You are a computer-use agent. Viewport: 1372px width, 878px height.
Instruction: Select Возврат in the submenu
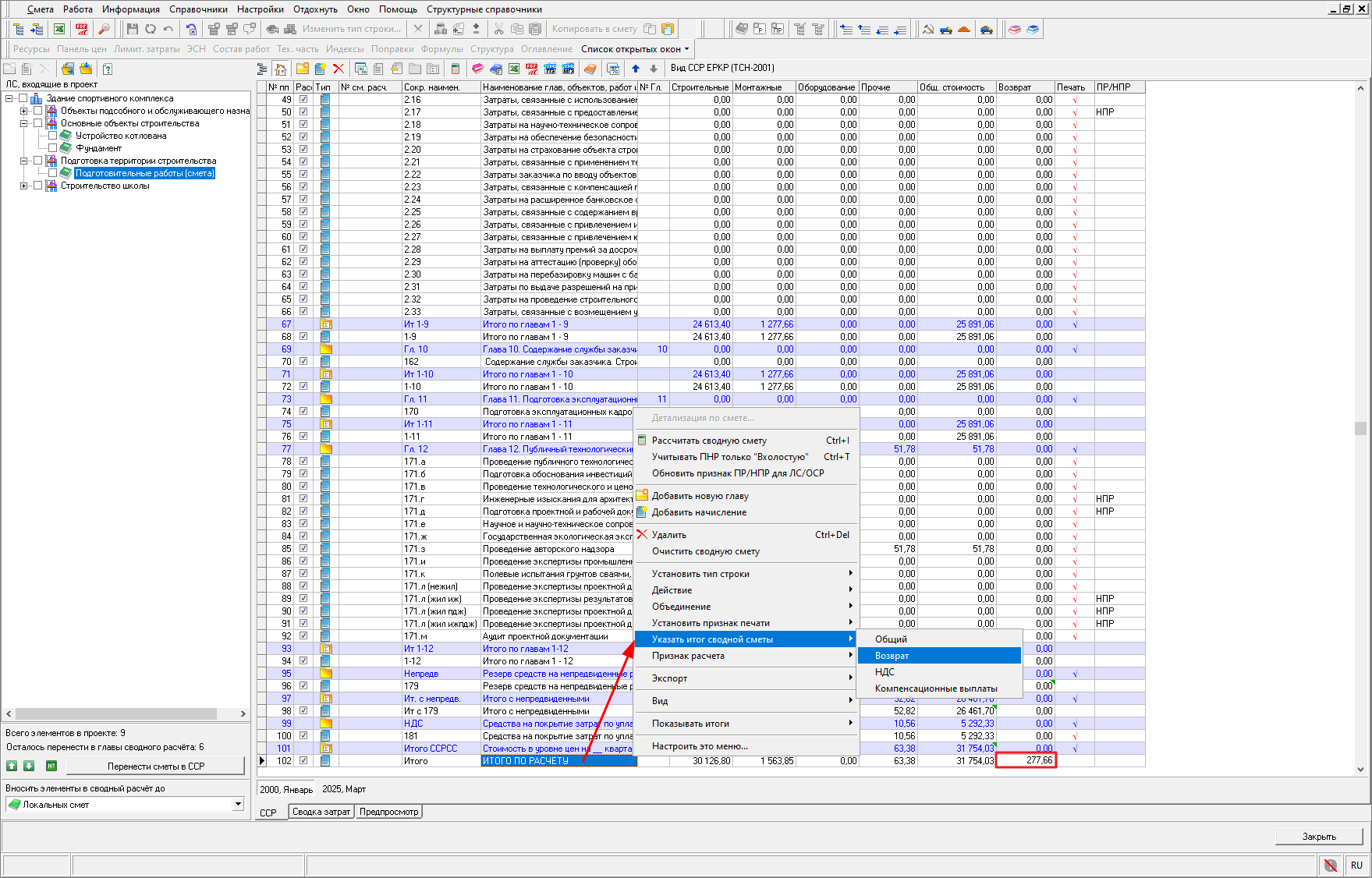[892, 656]
